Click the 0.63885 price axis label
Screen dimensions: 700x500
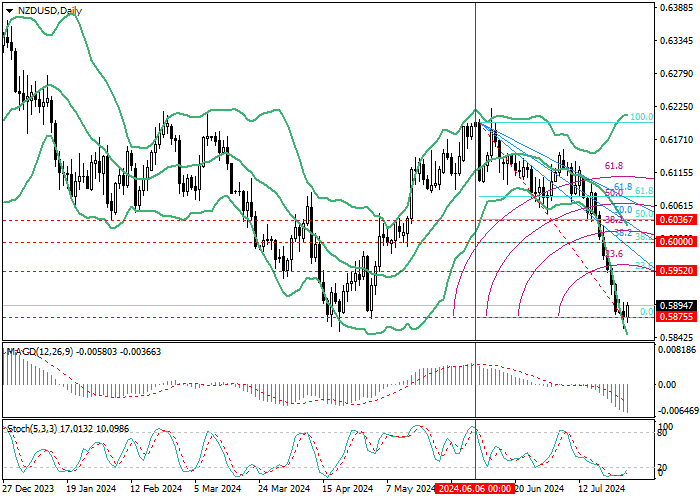pyautogui.click(x=676, y=8)
